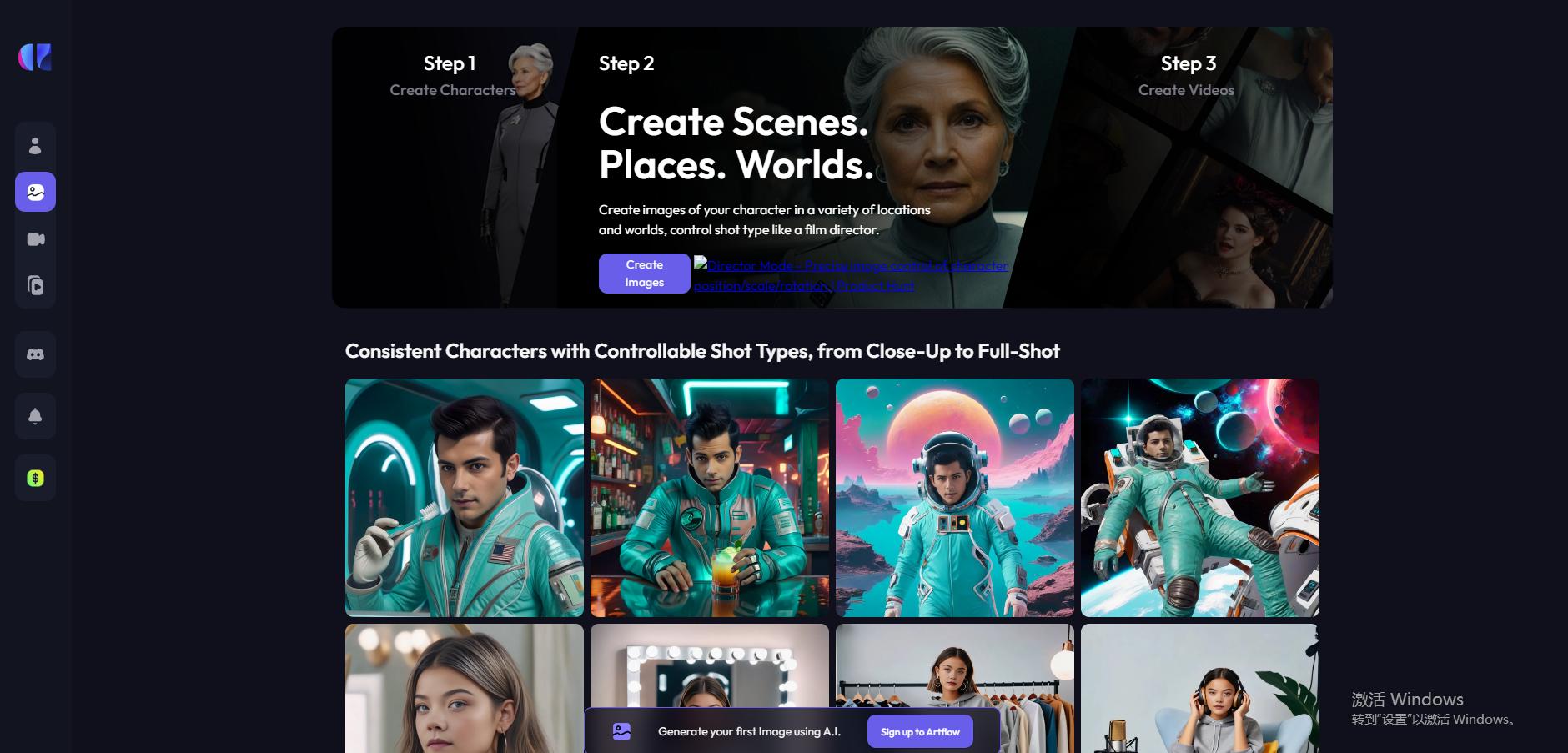Image resolution: width=1568 pixels, height=753 pixels.
Task: Open the Director Mode Product Hunt link
Action: pyautogui.click(x=851, y=275)
